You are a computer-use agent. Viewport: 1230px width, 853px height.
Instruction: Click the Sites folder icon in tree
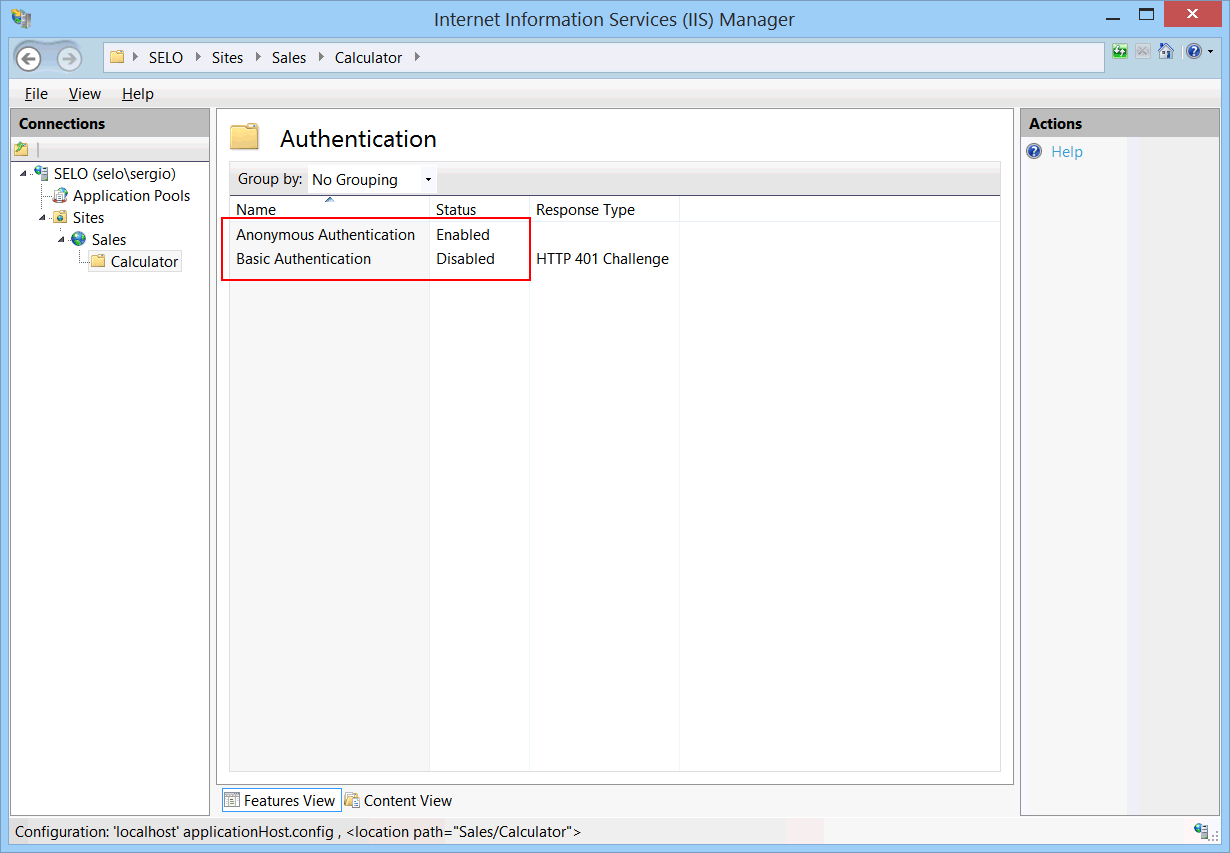point(60,217)
